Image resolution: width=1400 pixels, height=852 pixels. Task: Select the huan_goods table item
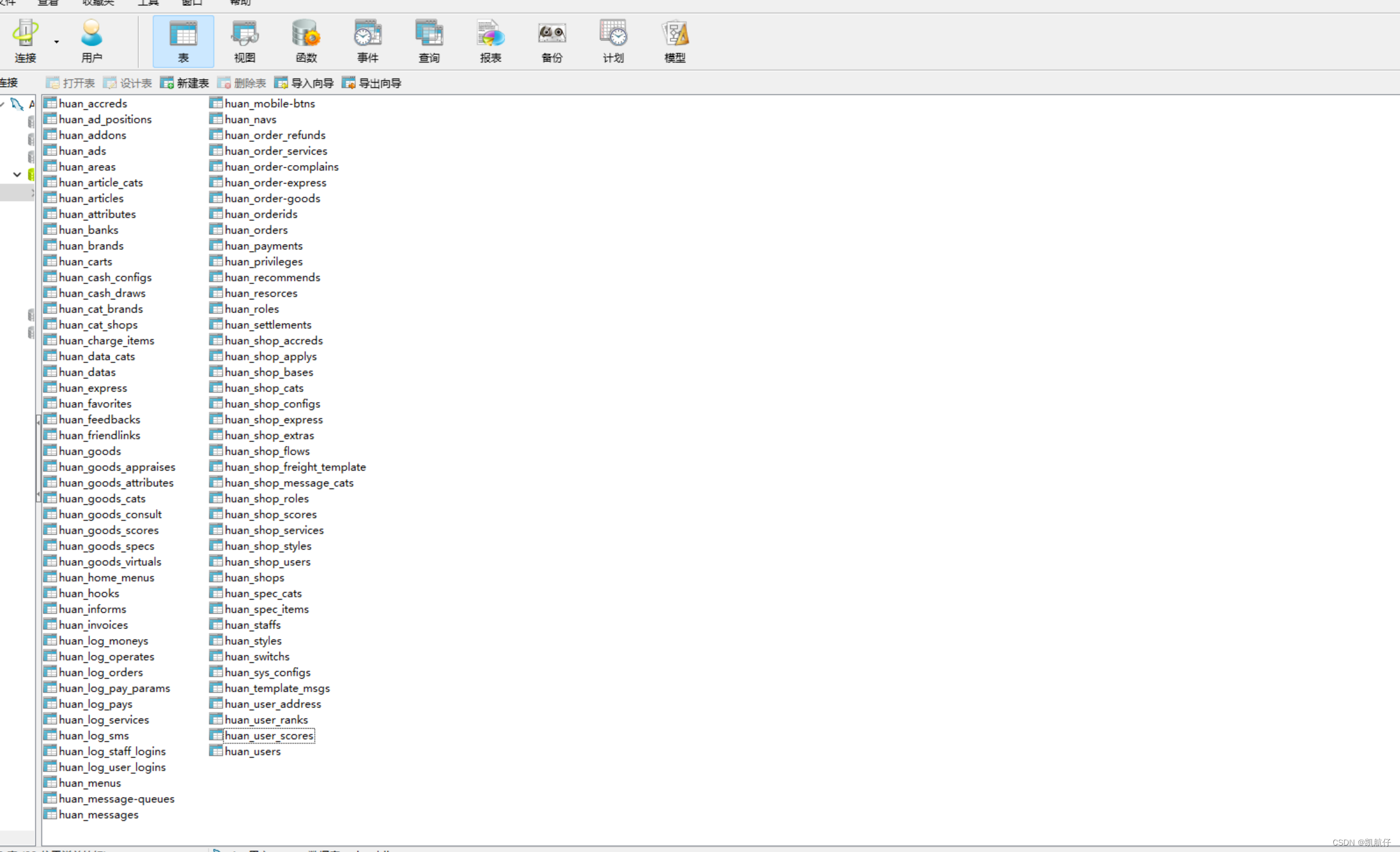[90, 451]
